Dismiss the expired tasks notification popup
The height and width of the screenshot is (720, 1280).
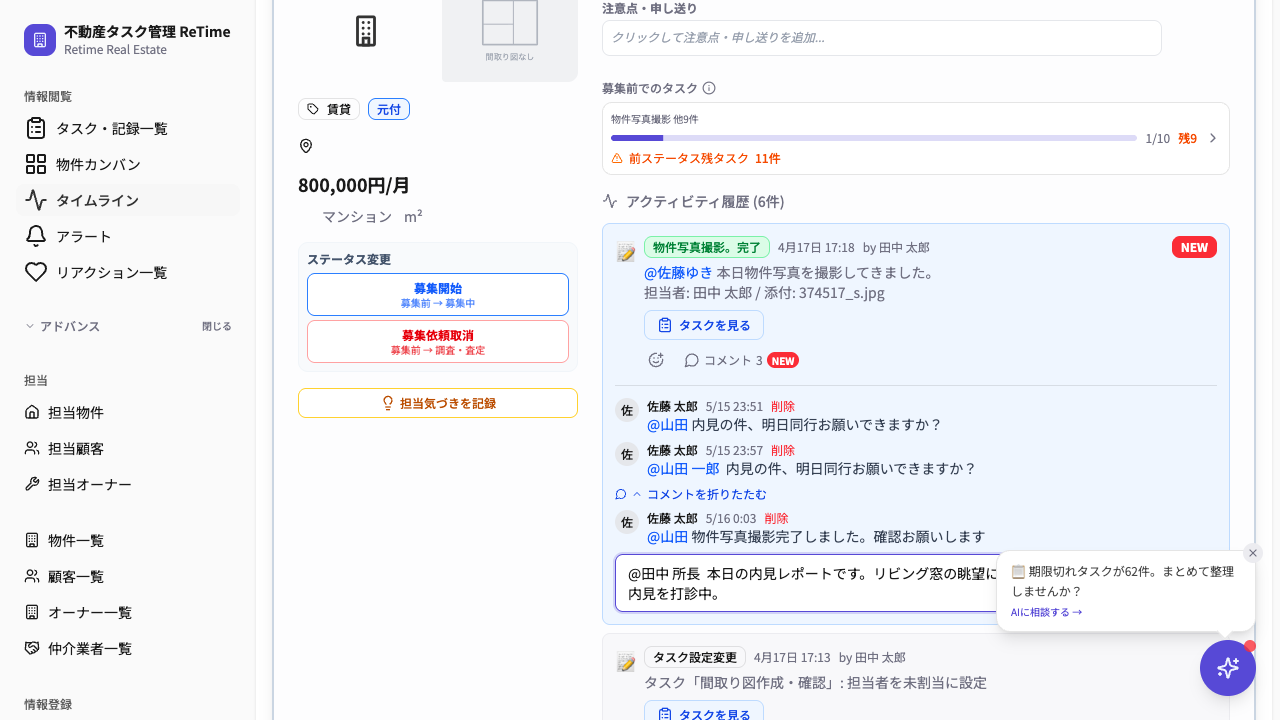[1253, 553]
